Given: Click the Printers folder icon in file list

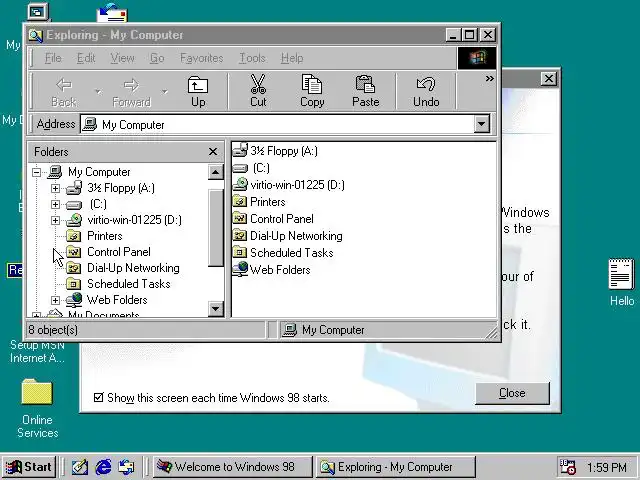Looking at the screenshot, I should click(240, 202).
